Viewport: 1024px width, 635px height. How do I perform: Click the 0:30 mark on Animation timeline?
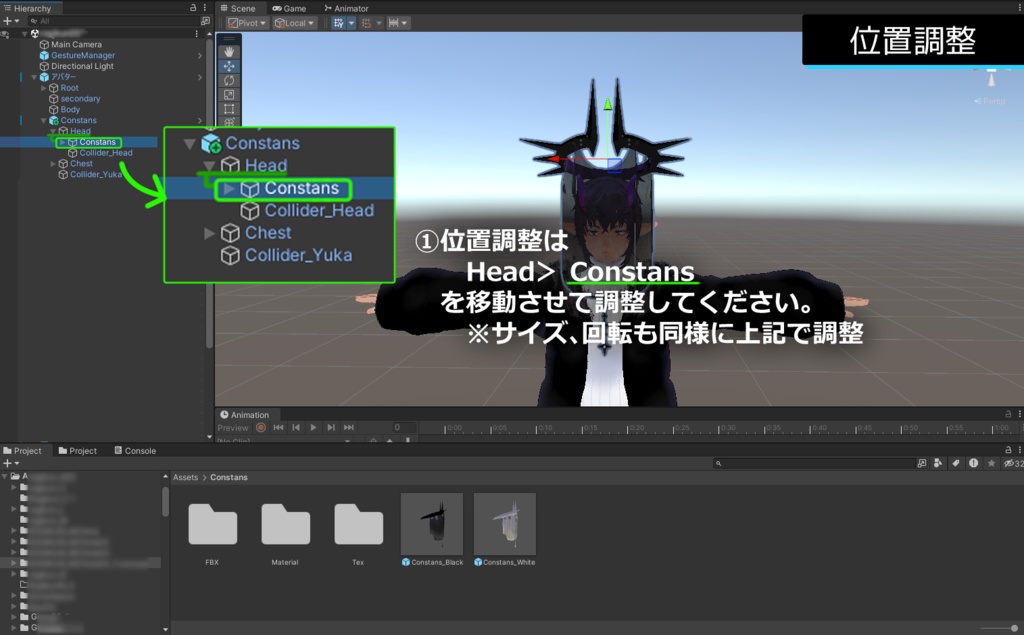click(727, 429)
